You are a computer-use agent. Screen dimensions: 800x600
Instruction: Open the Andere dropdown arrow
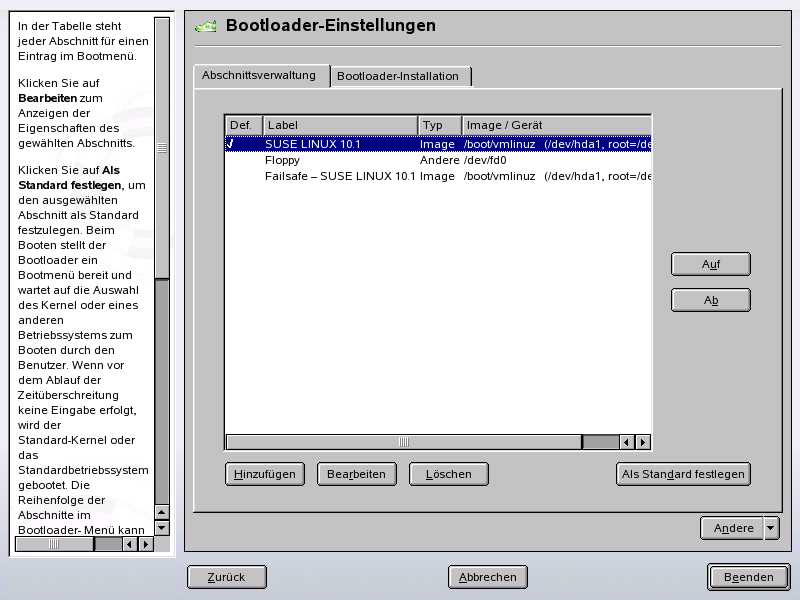[x=771, y=528]
